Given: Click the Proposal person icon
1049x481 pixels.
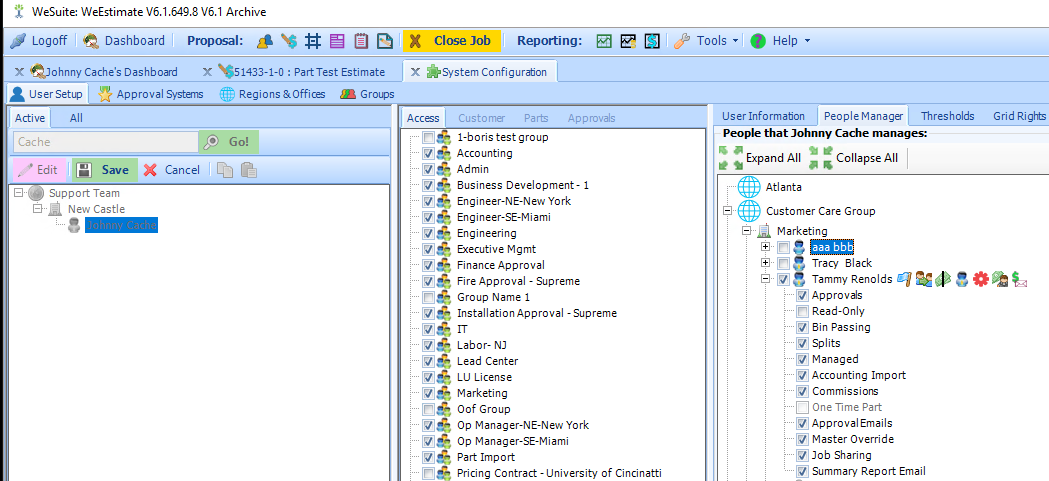Looking at the screenshot, I should point(265,41).
